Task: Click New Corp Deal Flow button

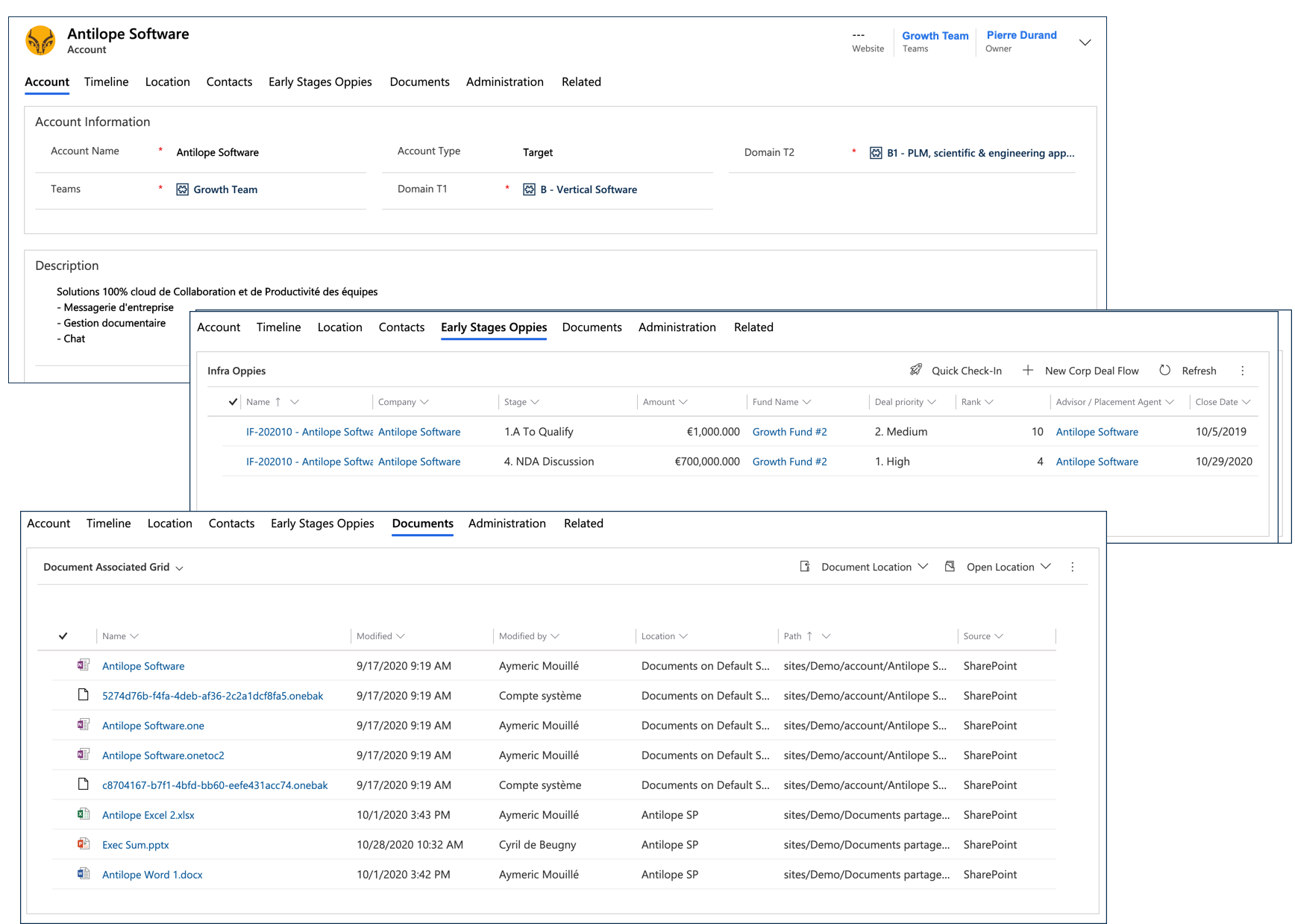Action: 1080,371
